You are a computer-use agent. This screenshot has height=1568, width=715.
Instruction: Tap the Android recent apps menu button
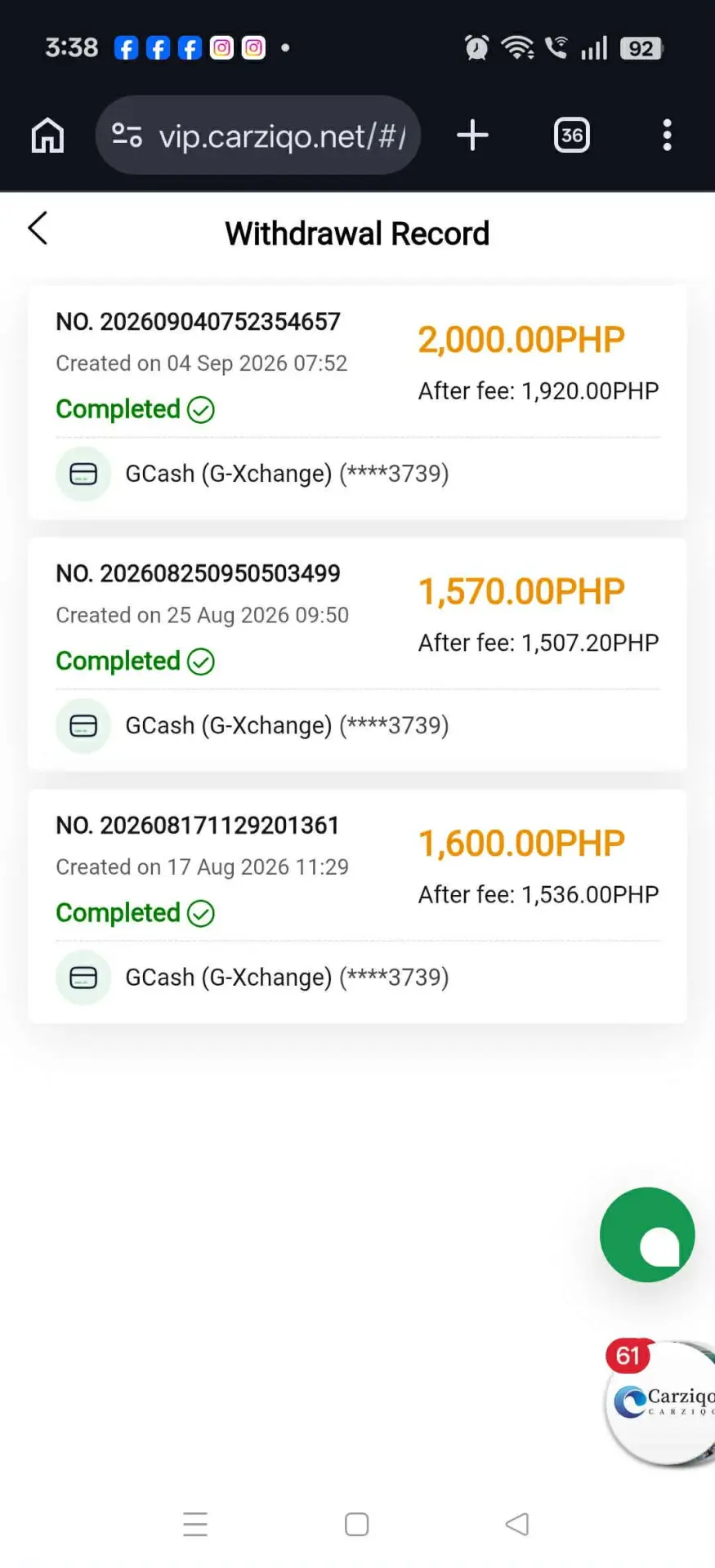(195, 1524)
